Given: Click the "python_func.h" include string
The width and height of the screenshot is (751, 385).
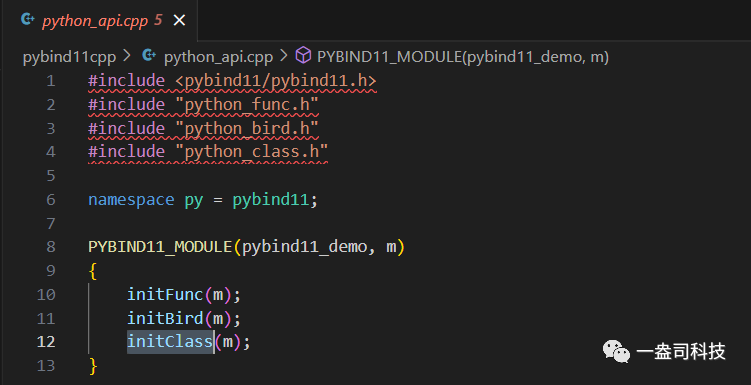Looking at the screenshot, I should coord(247,104).
